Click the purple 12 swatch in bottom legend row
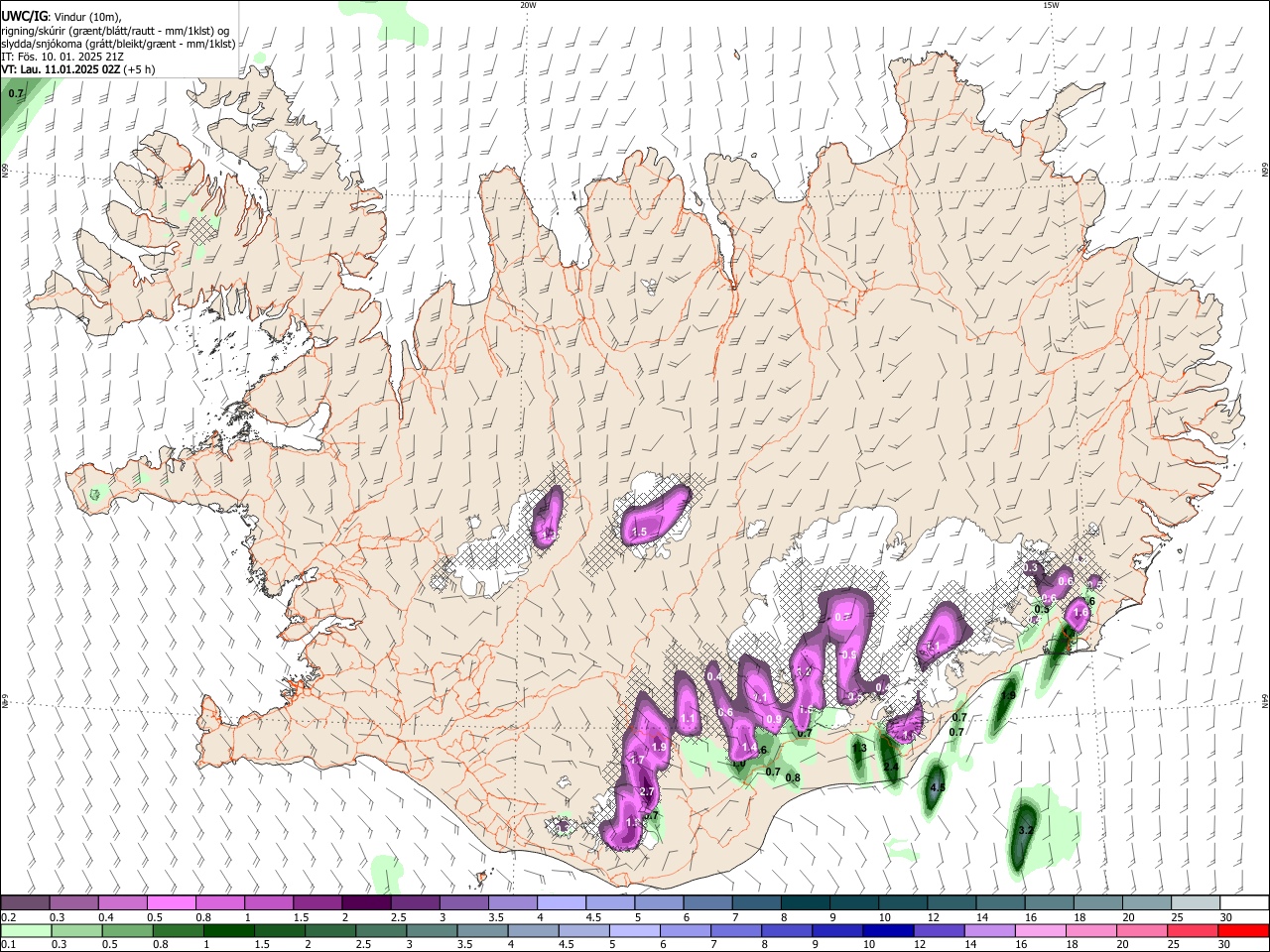The image size is (1270, 952). (x=939, y=931)
